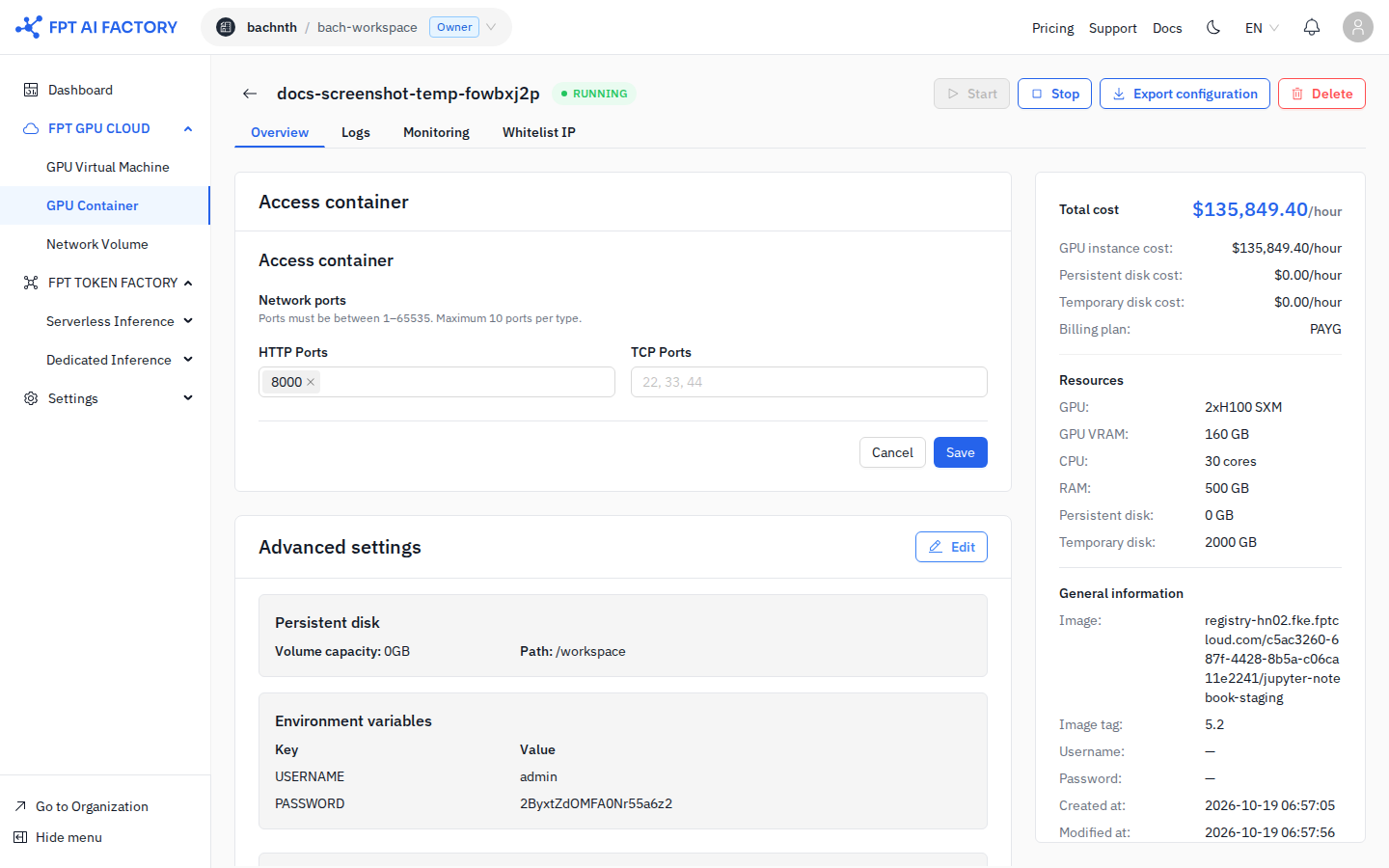The width and height of the screenshot is (1389, 868).
Task: Click the total cost $135,849.40/hour value
Action: 1266,209
